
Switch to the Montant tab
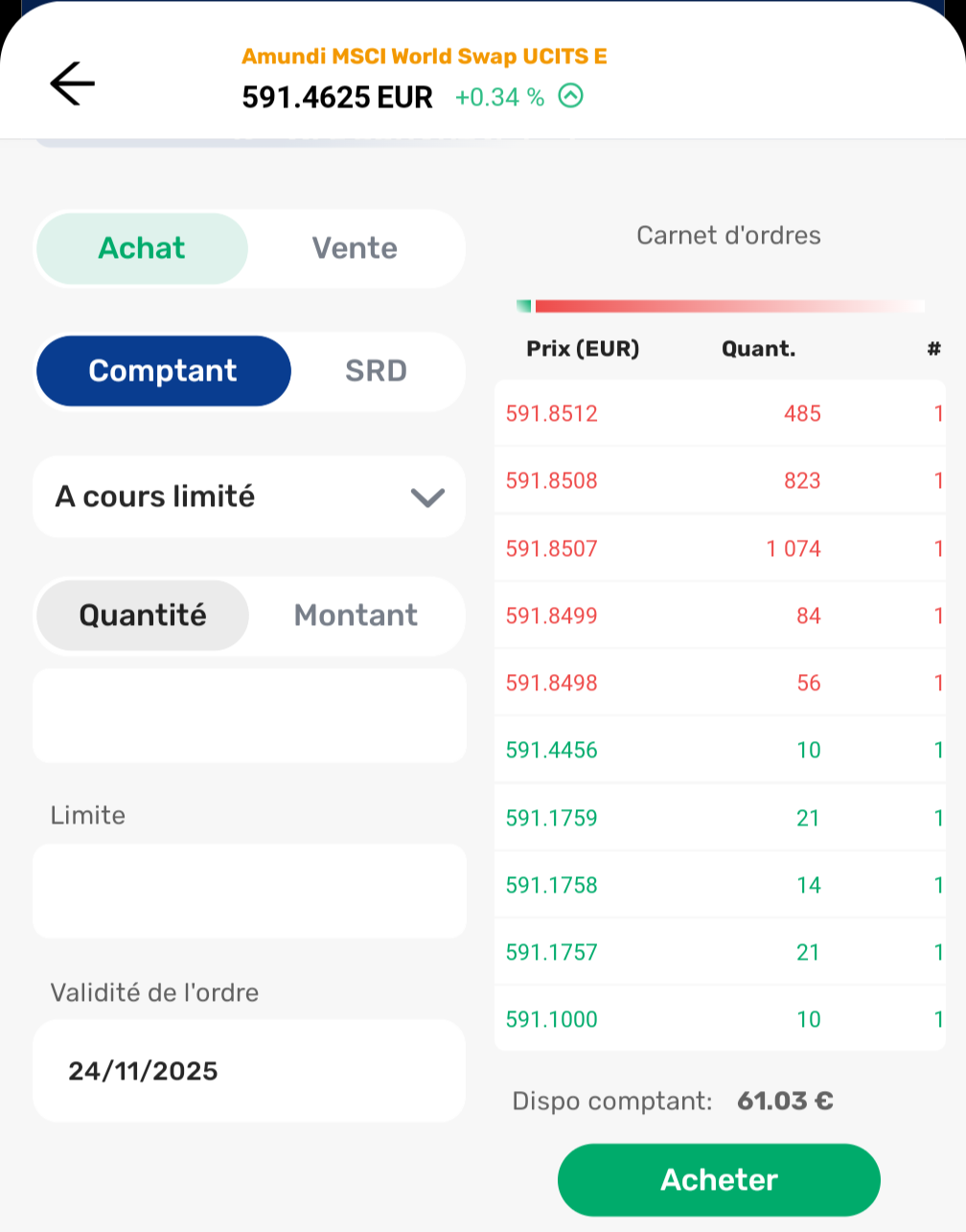click(x=356, y=616)
